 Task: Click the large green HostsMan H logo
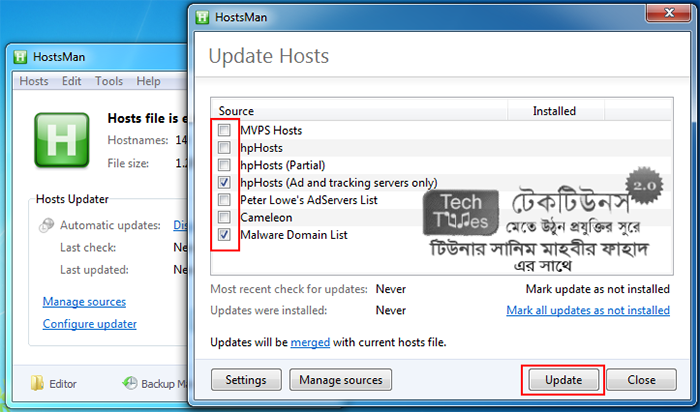(x=62, y=141)
